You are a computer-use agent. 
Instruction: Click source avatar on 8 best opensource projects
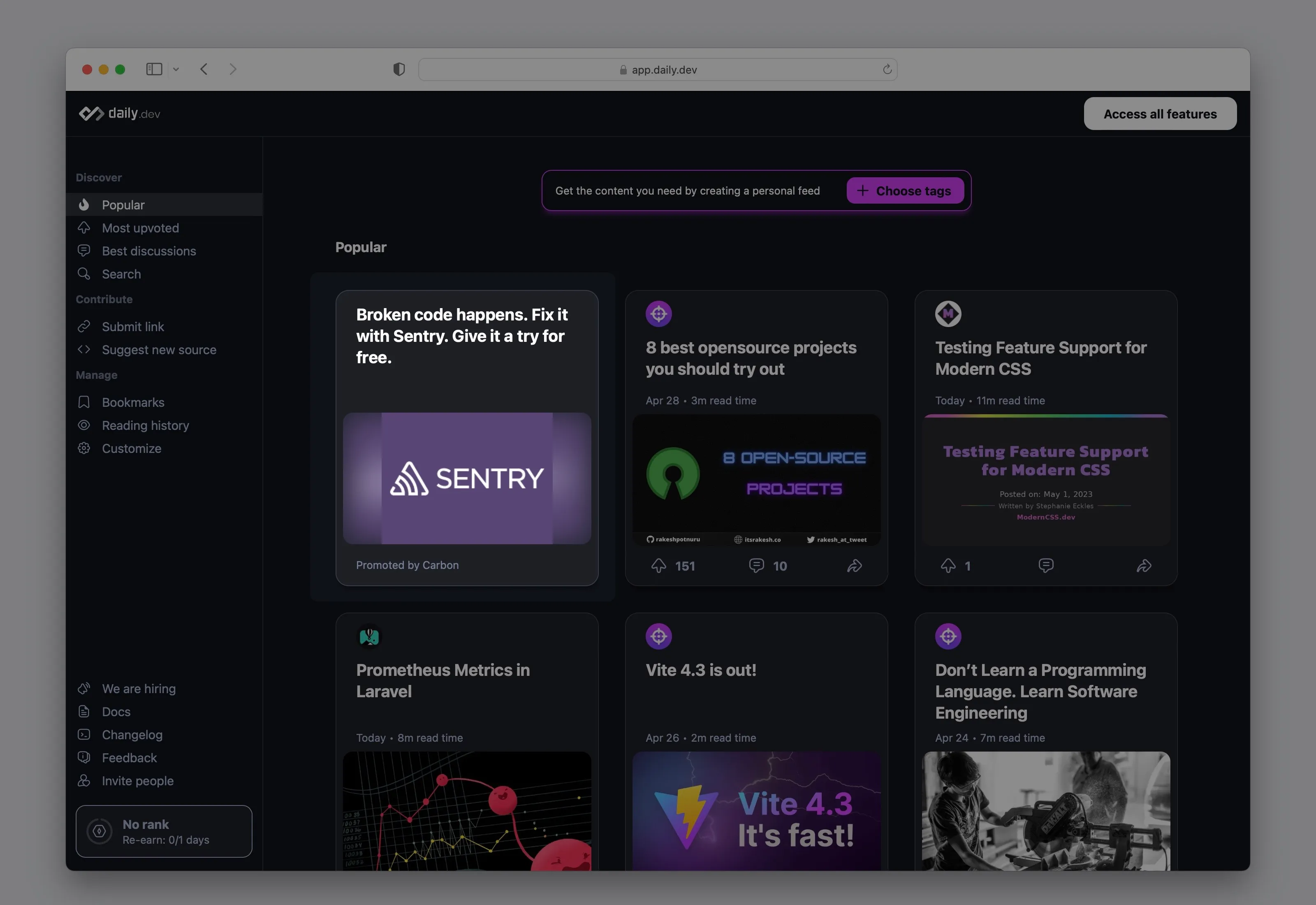pyautogui.click(x=658, y=313)
